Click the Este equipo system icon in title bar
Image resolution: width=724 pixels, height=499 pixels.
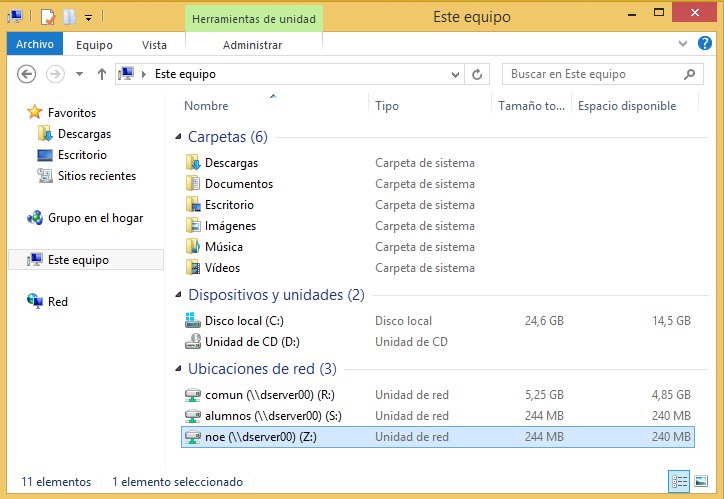16,17
